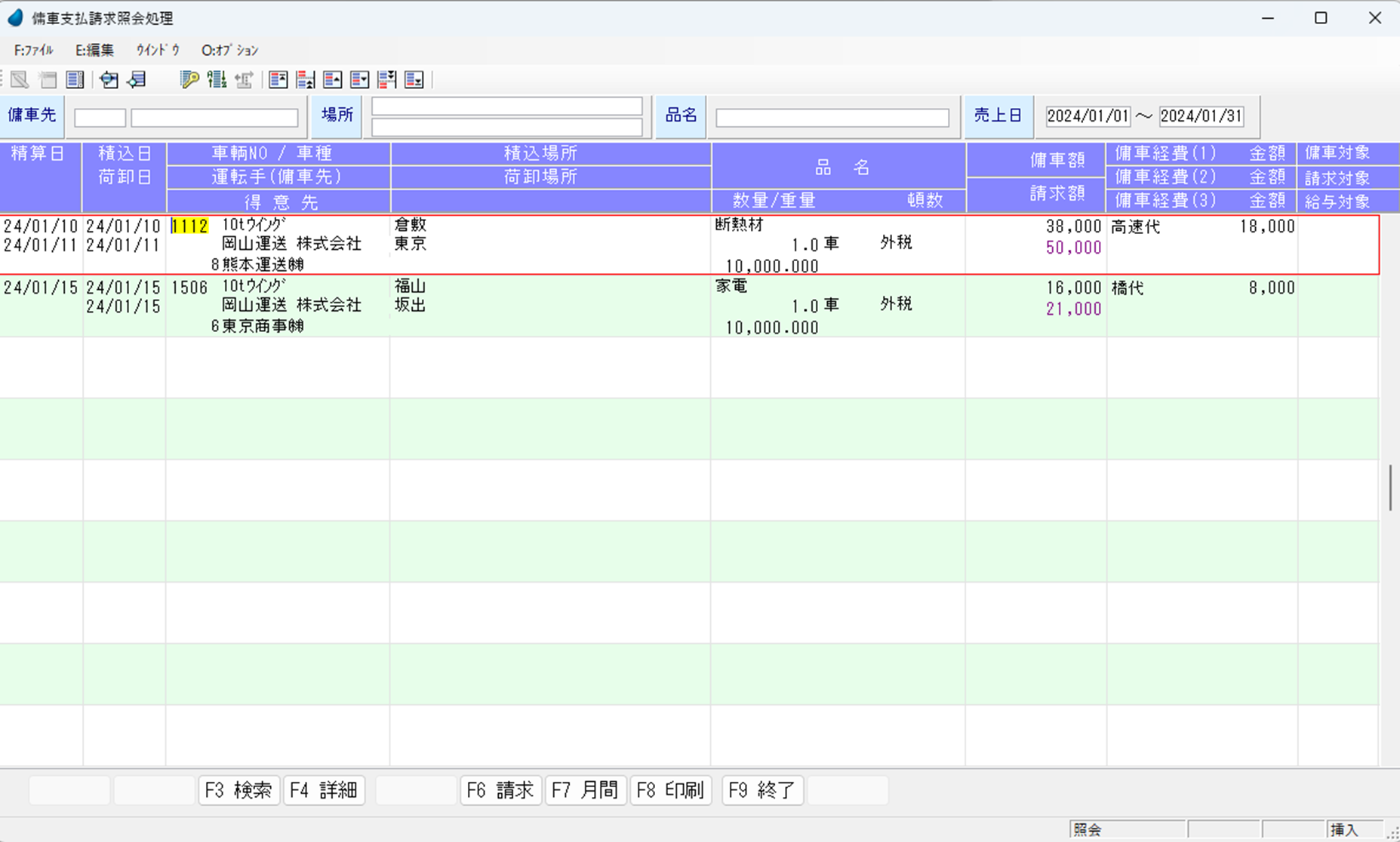Click the 傭車先 filter label button
Screen dimensions: 1400x842
32,116
